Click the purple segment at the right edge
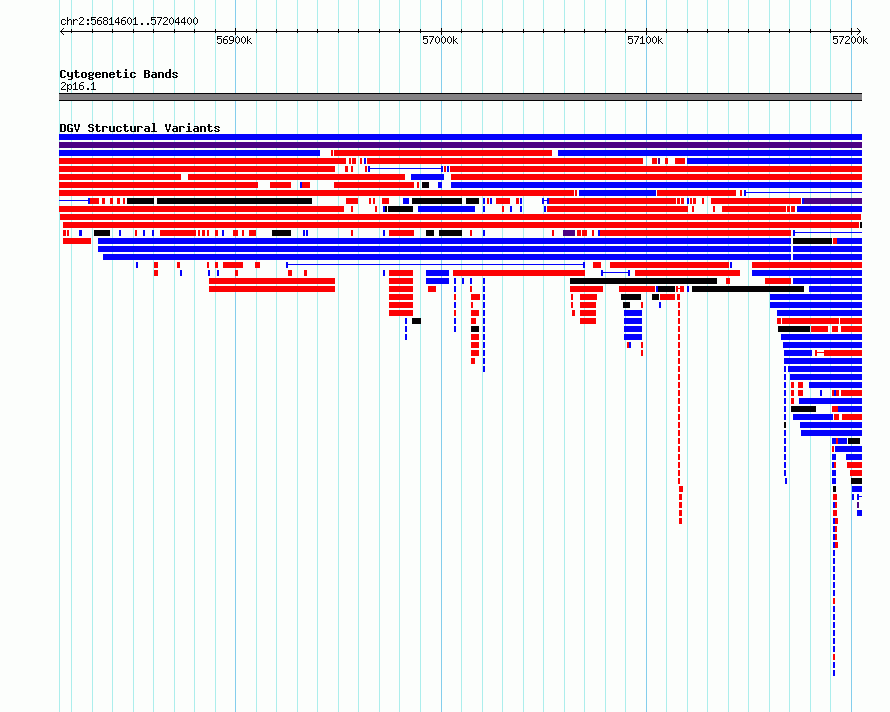890x712 pixels. pos(832,201)
